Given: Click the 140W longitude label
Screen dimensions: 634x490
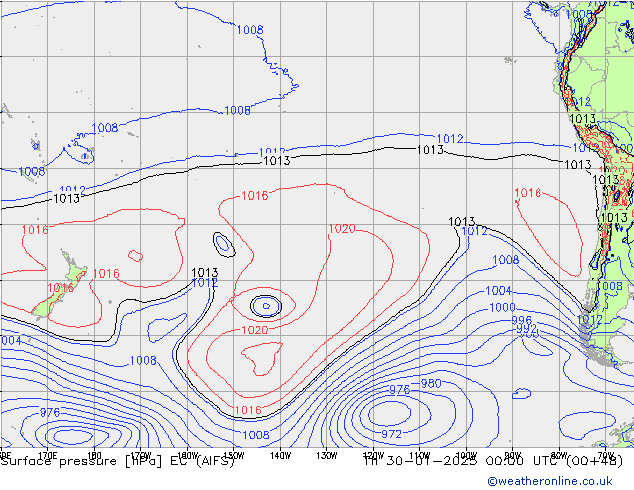Looking at the screenshot, I should (280, 456).
